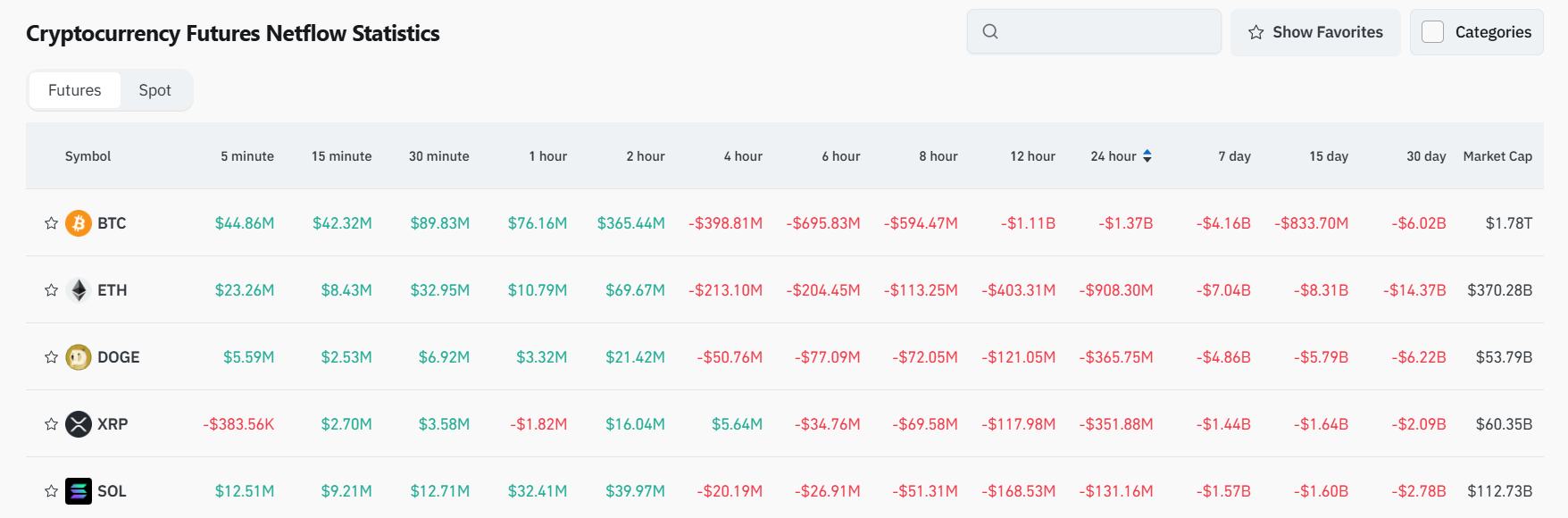Open the BTC symbol link
Image resolution: width=1568 pixels, height=518 pixels.
tap(112, 223)
